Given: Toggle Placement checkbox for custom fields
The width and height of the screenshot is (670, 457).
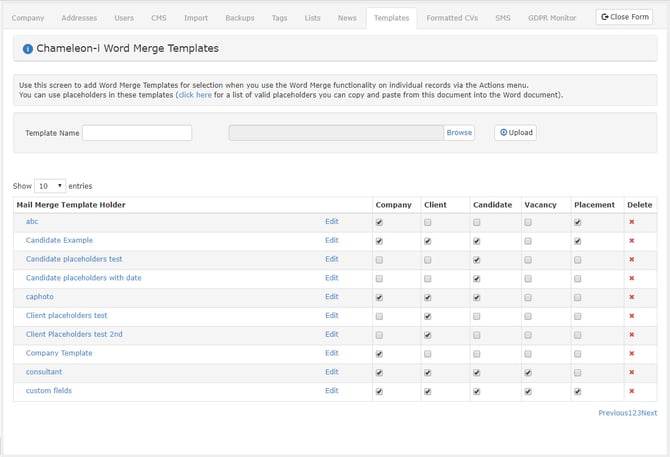Looking at the screenshot, I should (578, 392).
